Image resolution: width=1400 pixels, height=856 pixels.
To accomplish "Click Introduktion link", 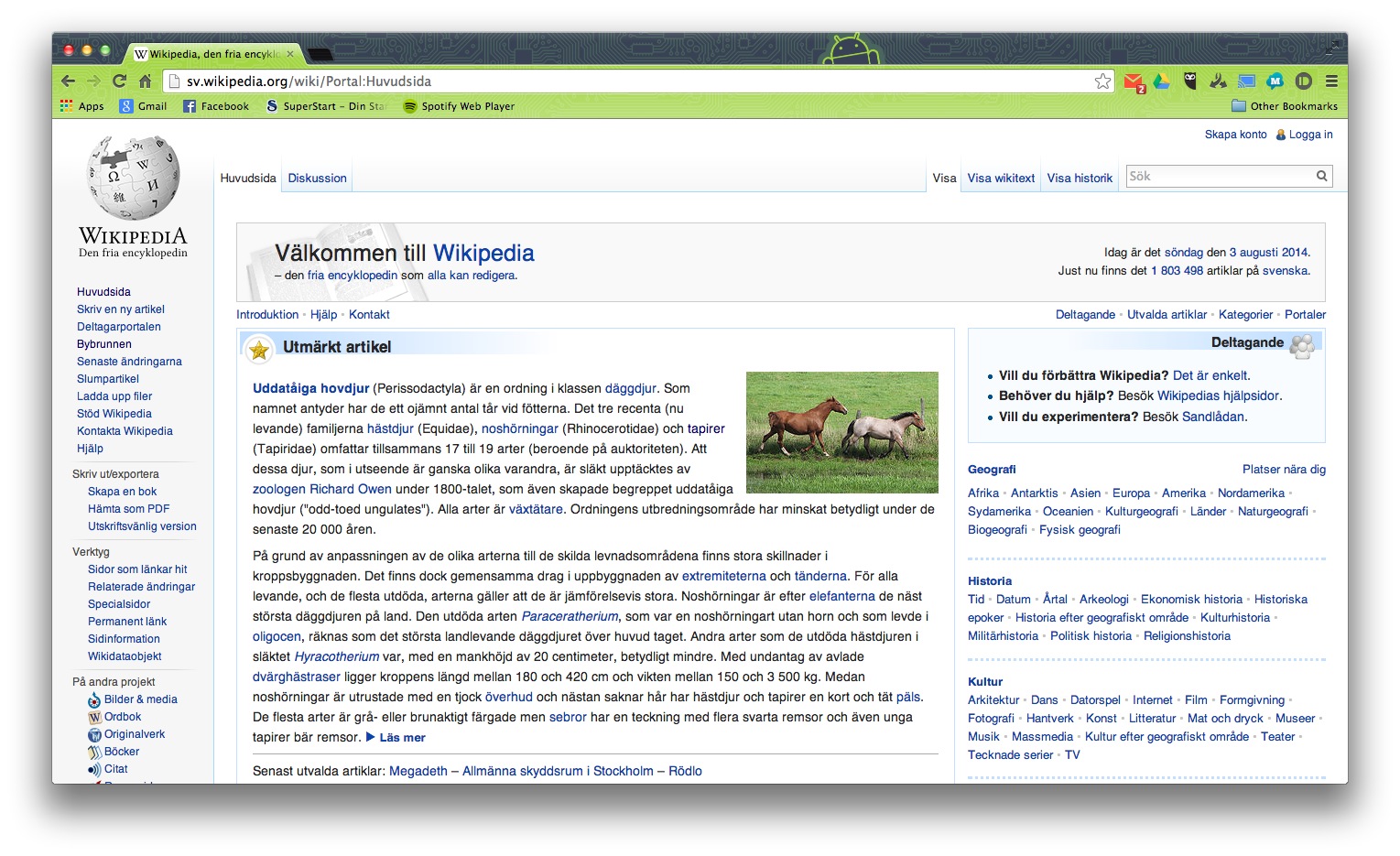I will click(x=267, y=315).
